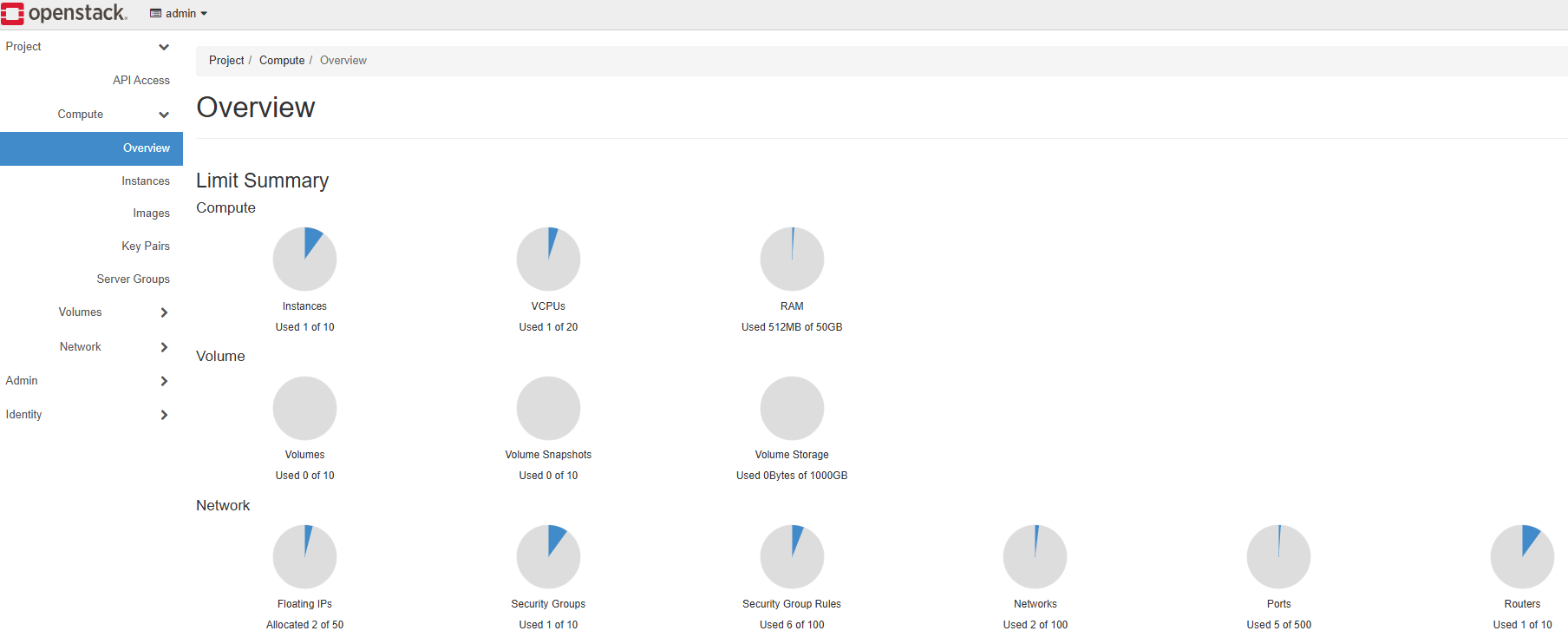The height and width of the screenshot is (644, 1568).
Task: Click the Overview page title
Action: pyautogui.click(x=256, y=108)
